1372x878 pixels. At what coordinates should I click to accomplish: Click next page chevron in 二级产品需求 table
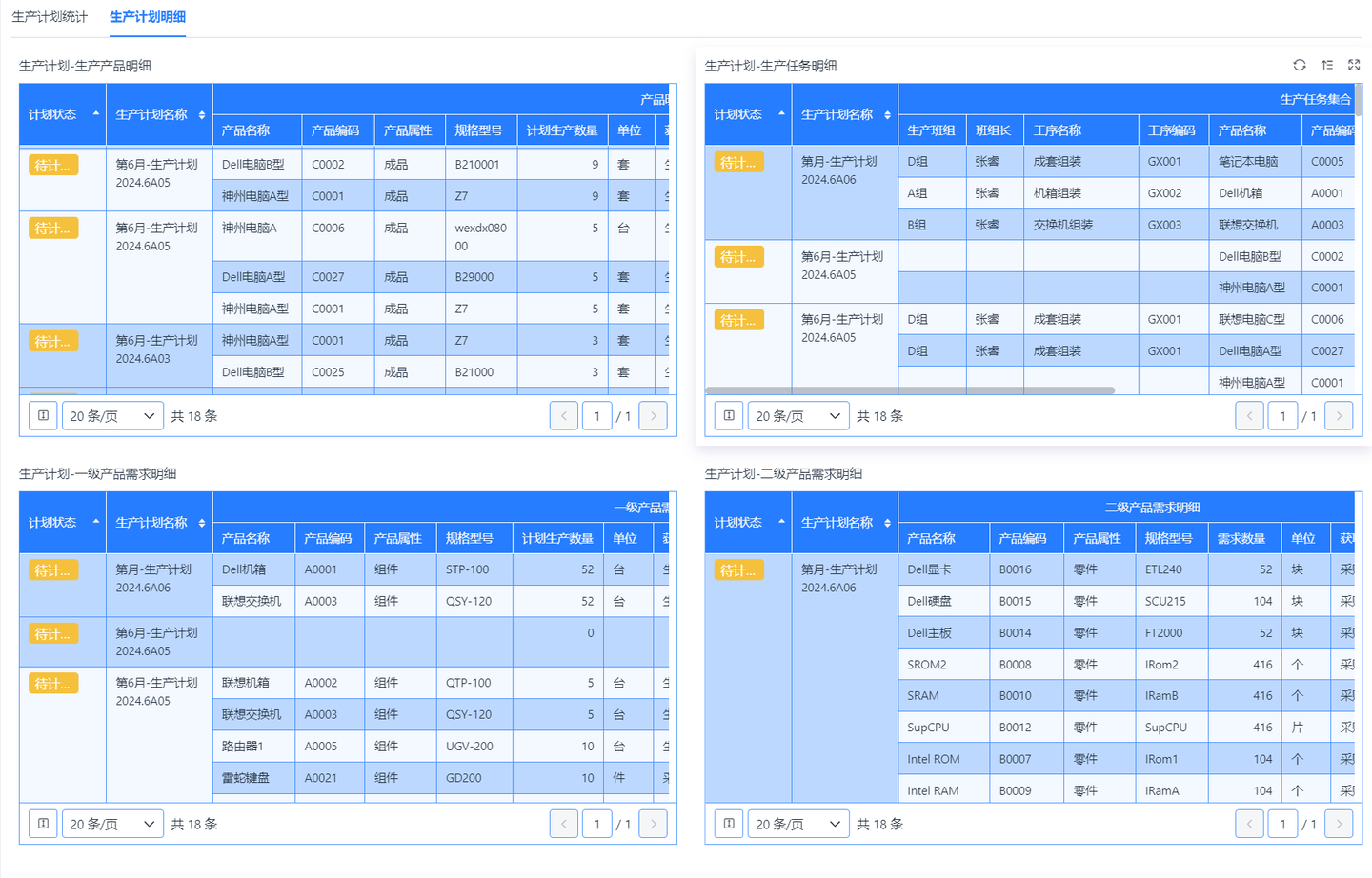click(1339, 823)
